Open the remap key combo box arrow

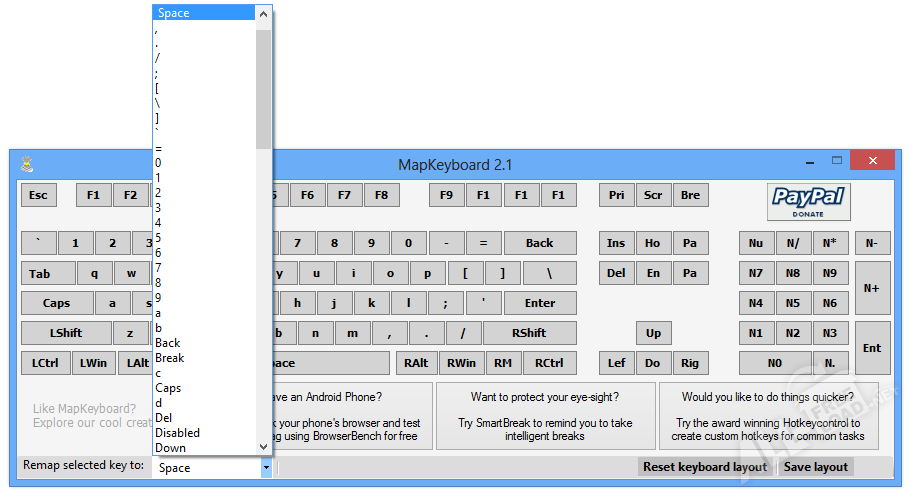[266, 468]
